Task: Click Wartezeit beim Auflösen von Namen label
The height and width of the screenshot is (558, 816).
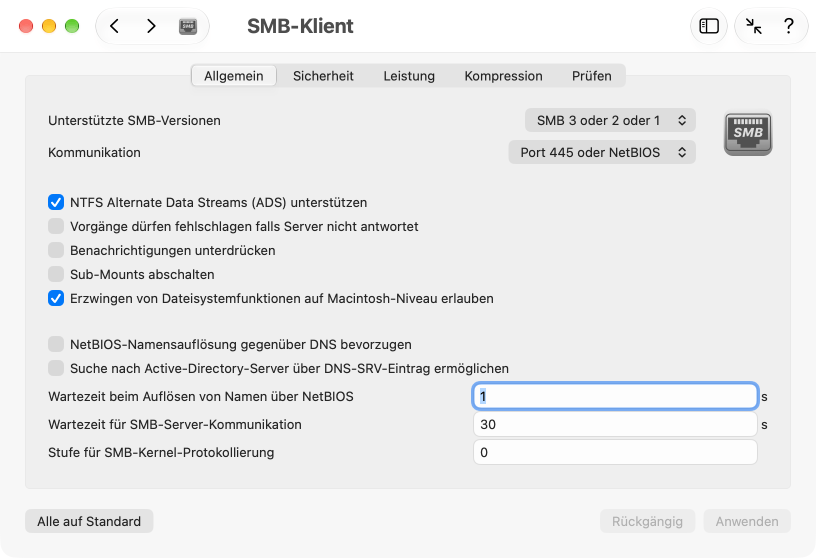Action: click(201, 396)
